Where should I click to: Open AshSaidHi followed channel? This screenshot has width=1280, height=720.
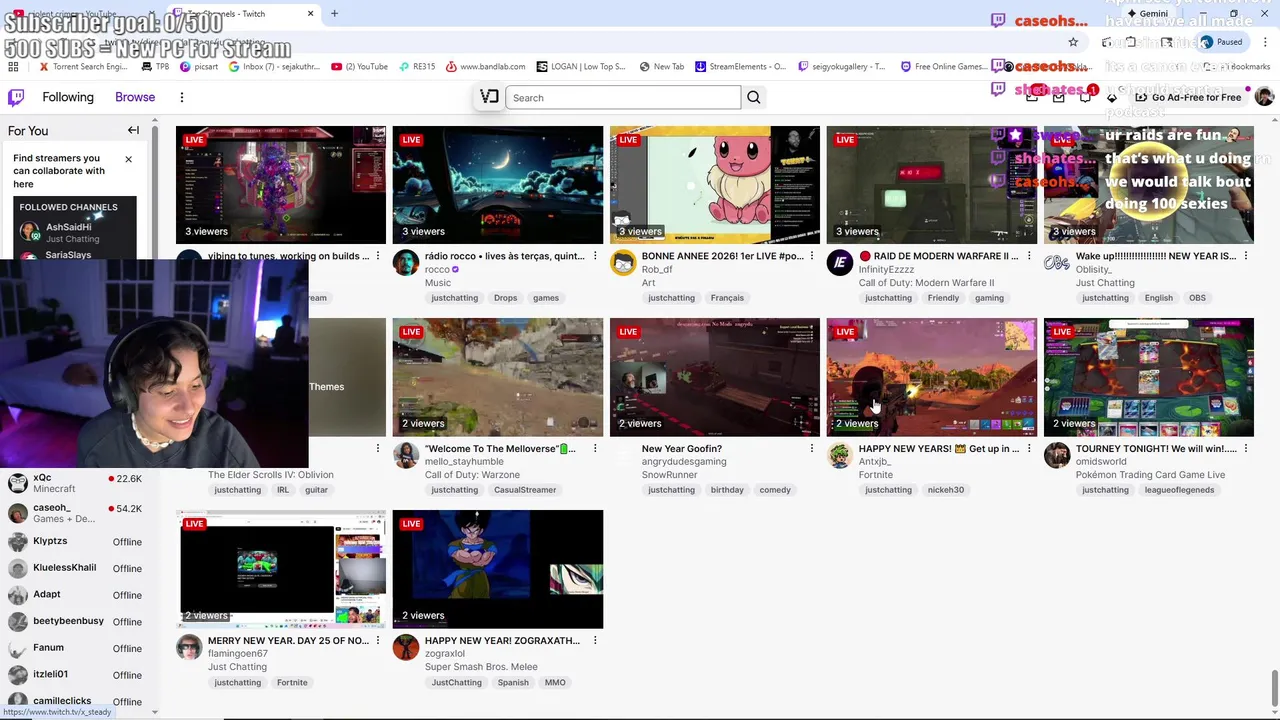[x=75, y=232]
